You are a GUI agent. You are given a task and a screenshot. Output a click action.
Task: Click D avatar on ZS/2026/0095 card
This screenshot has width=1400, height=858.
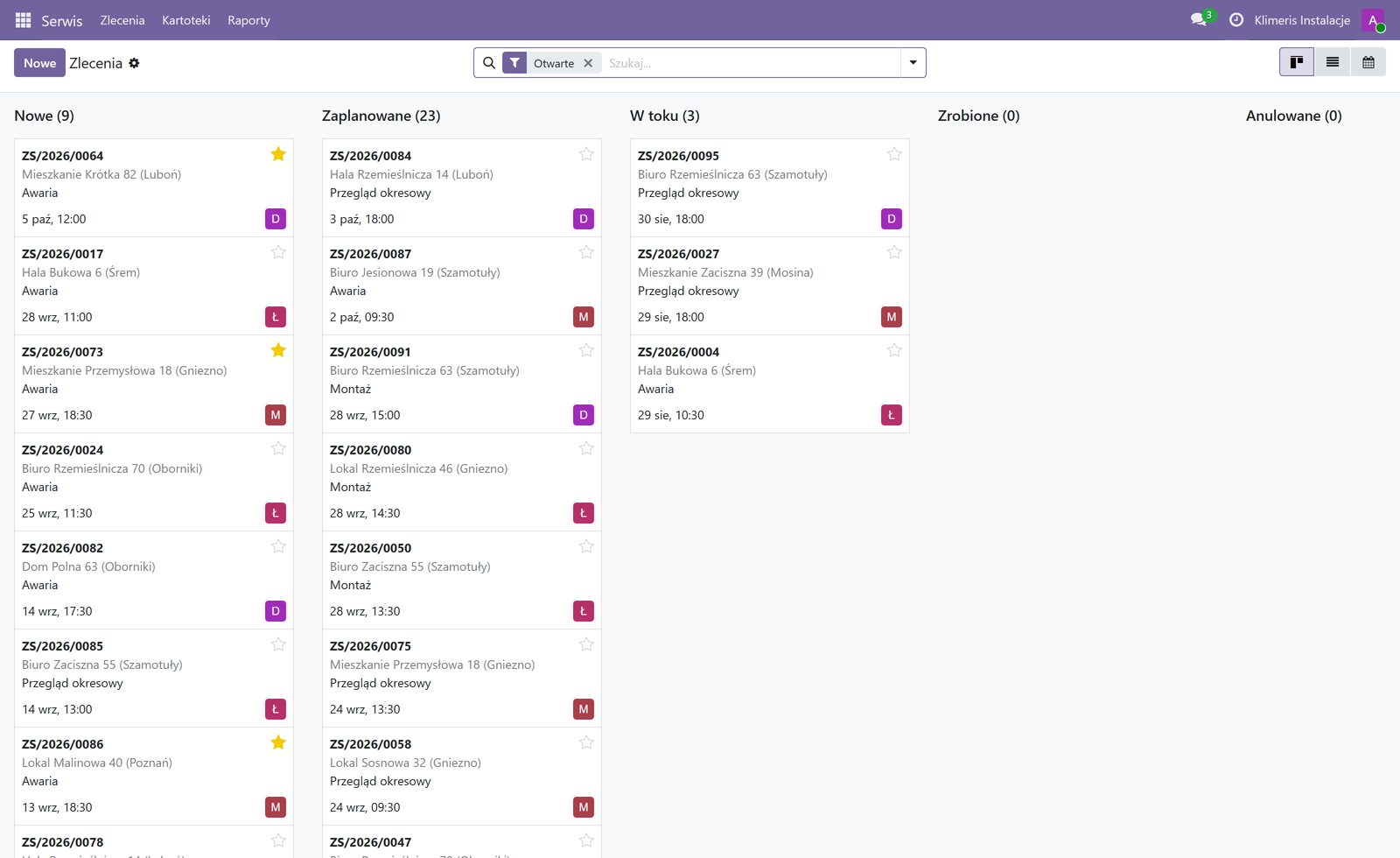pos(892,219)
